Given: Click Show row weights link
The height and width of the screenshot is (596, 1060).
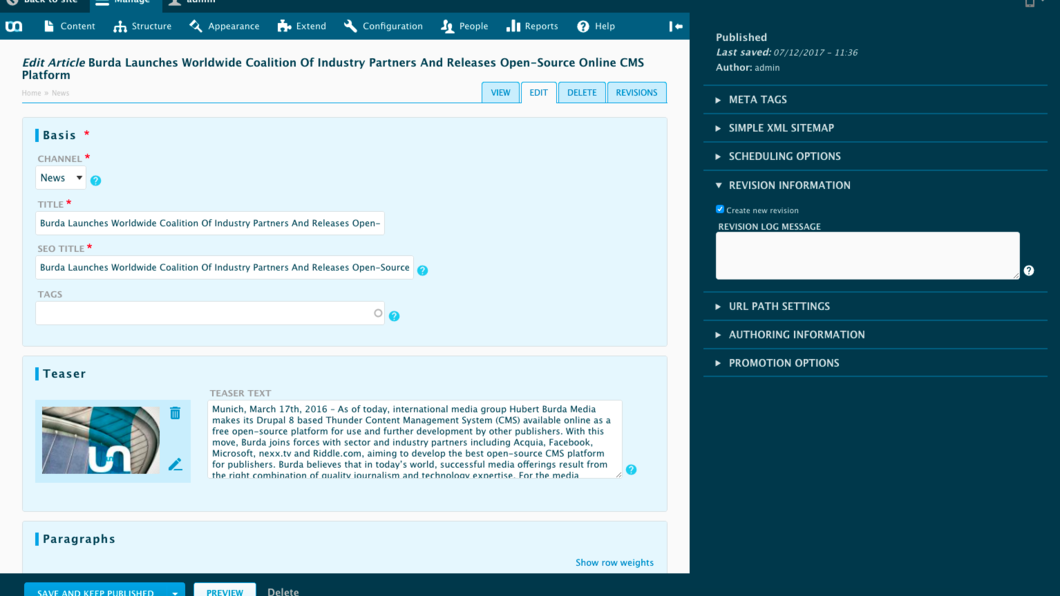Looking at the screenshot, I should click(615, 562).
